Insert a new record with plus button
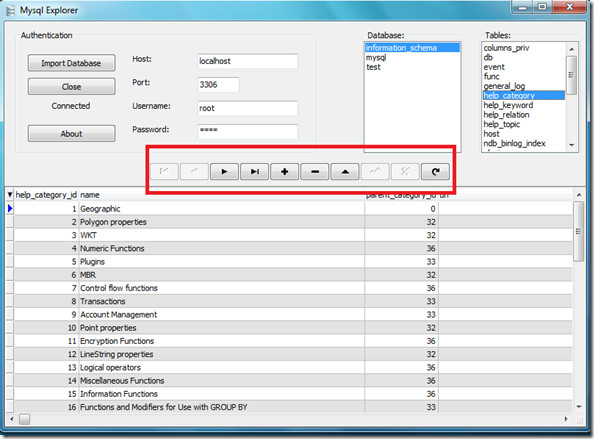This screenshot has height=439, width=594. 284,172
